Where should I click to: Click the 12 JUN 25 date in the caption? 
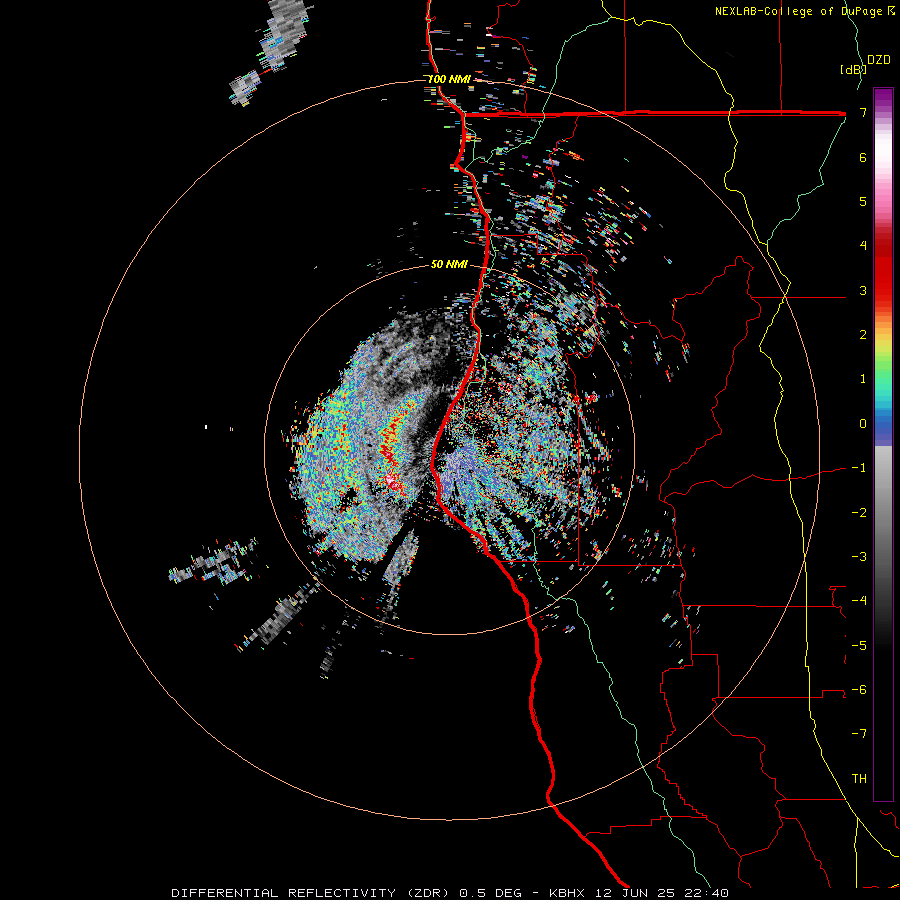tap(633, 893)
